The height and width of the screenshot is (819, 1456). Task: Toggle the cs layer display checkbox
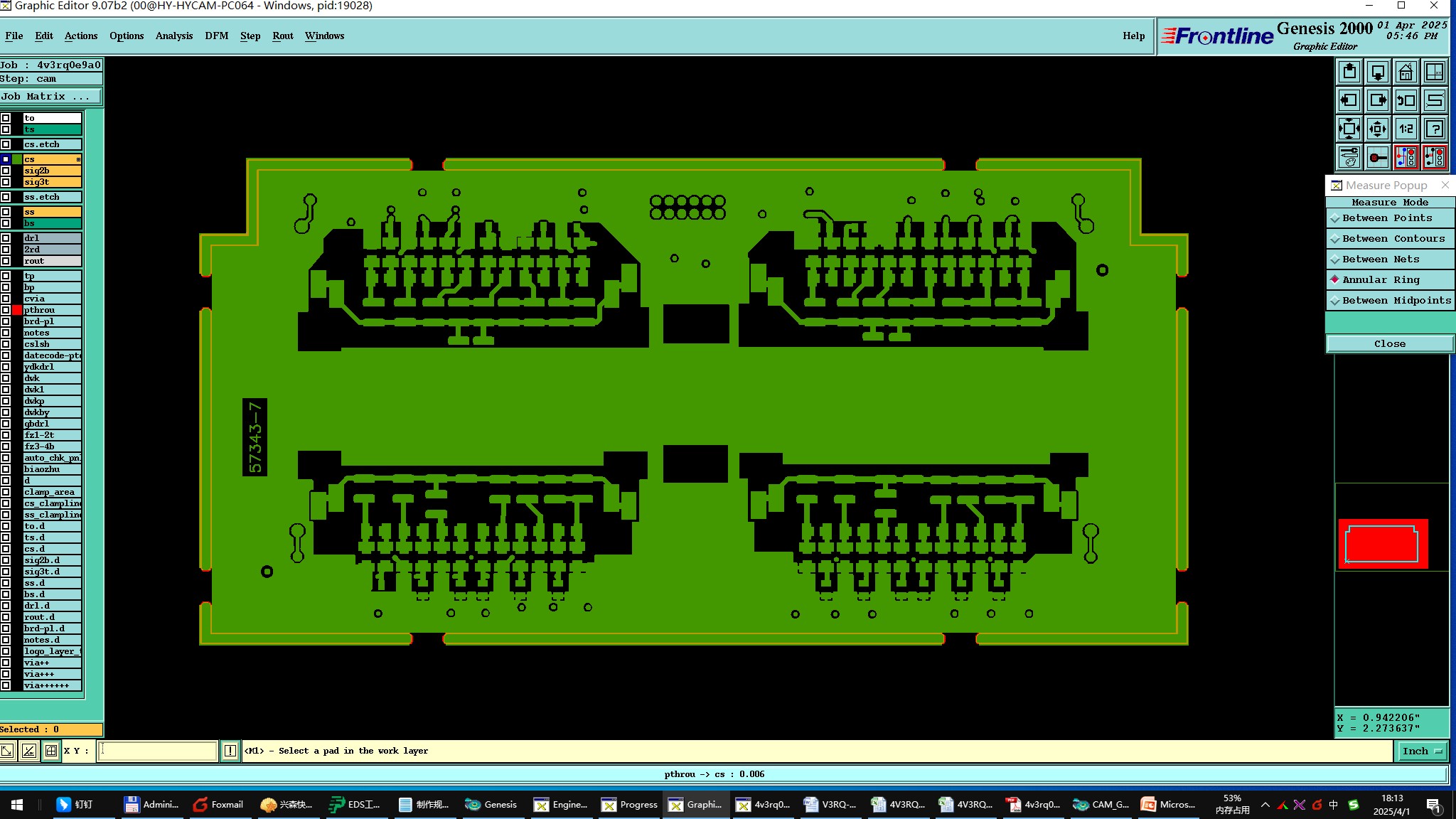[x=6, y=159]
